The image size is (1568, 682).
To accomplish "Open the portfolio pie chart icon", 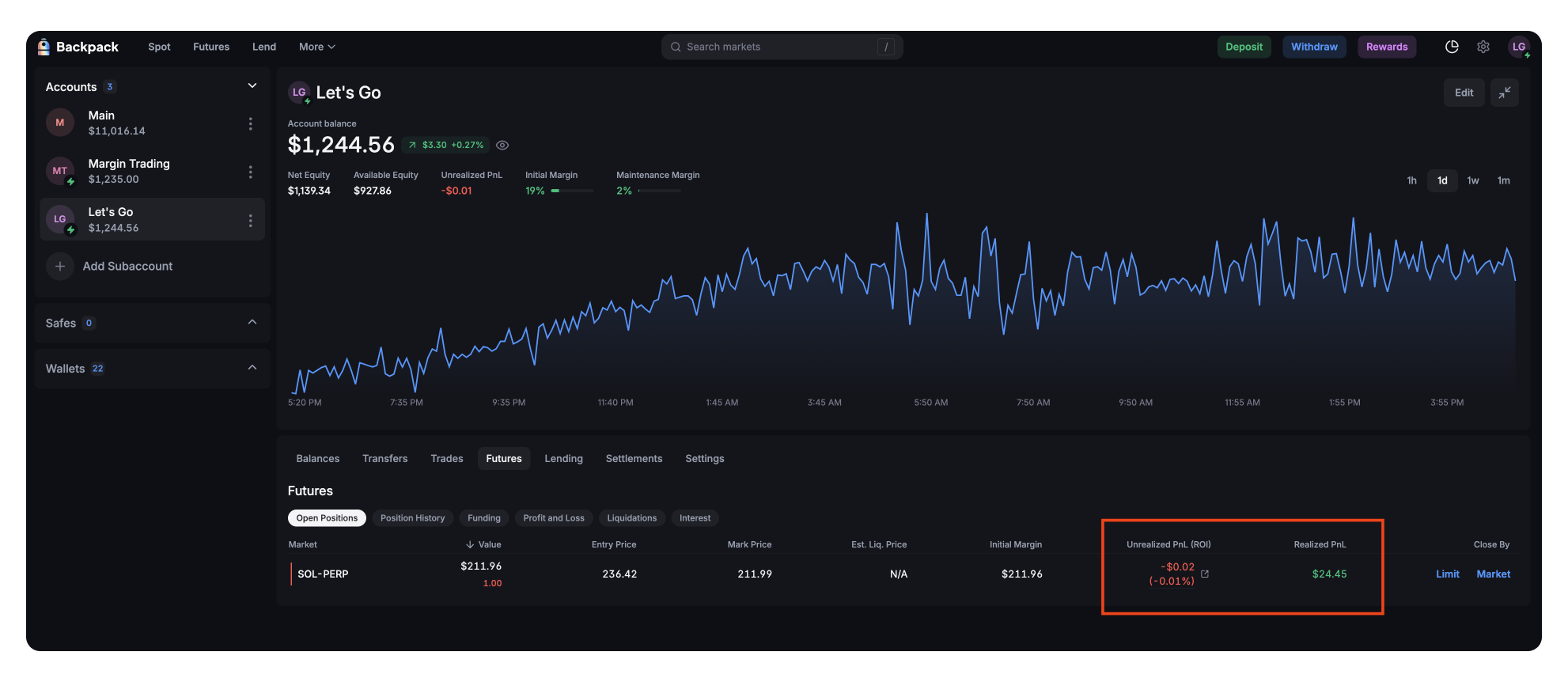I will click(1452, 47).
